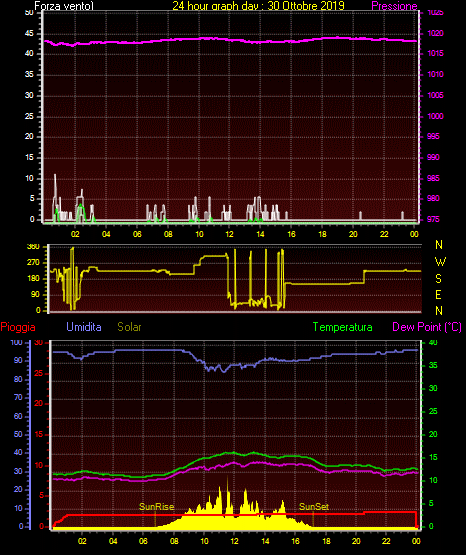Click the Umidita legend label
Image resolution: width=466 pixels, height=555 pixels.
pyautogui.click(x=84, y=327)
